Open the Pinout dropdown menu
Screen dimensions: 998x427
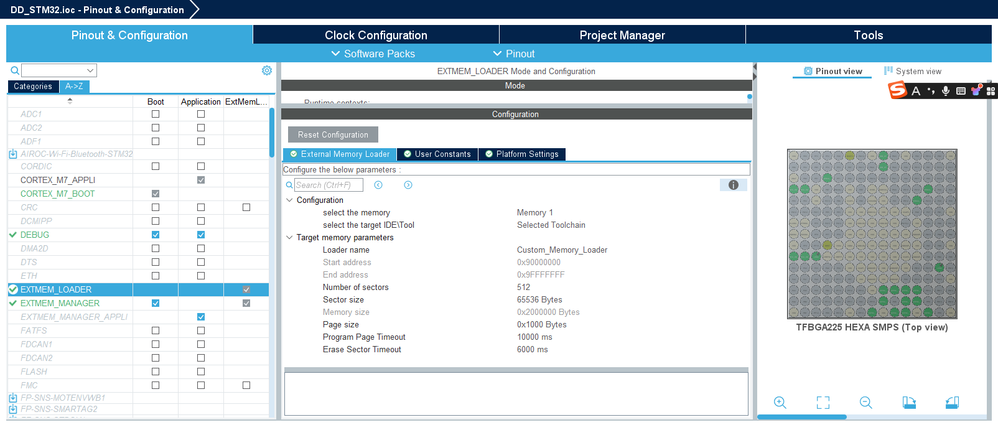[514, 54]
